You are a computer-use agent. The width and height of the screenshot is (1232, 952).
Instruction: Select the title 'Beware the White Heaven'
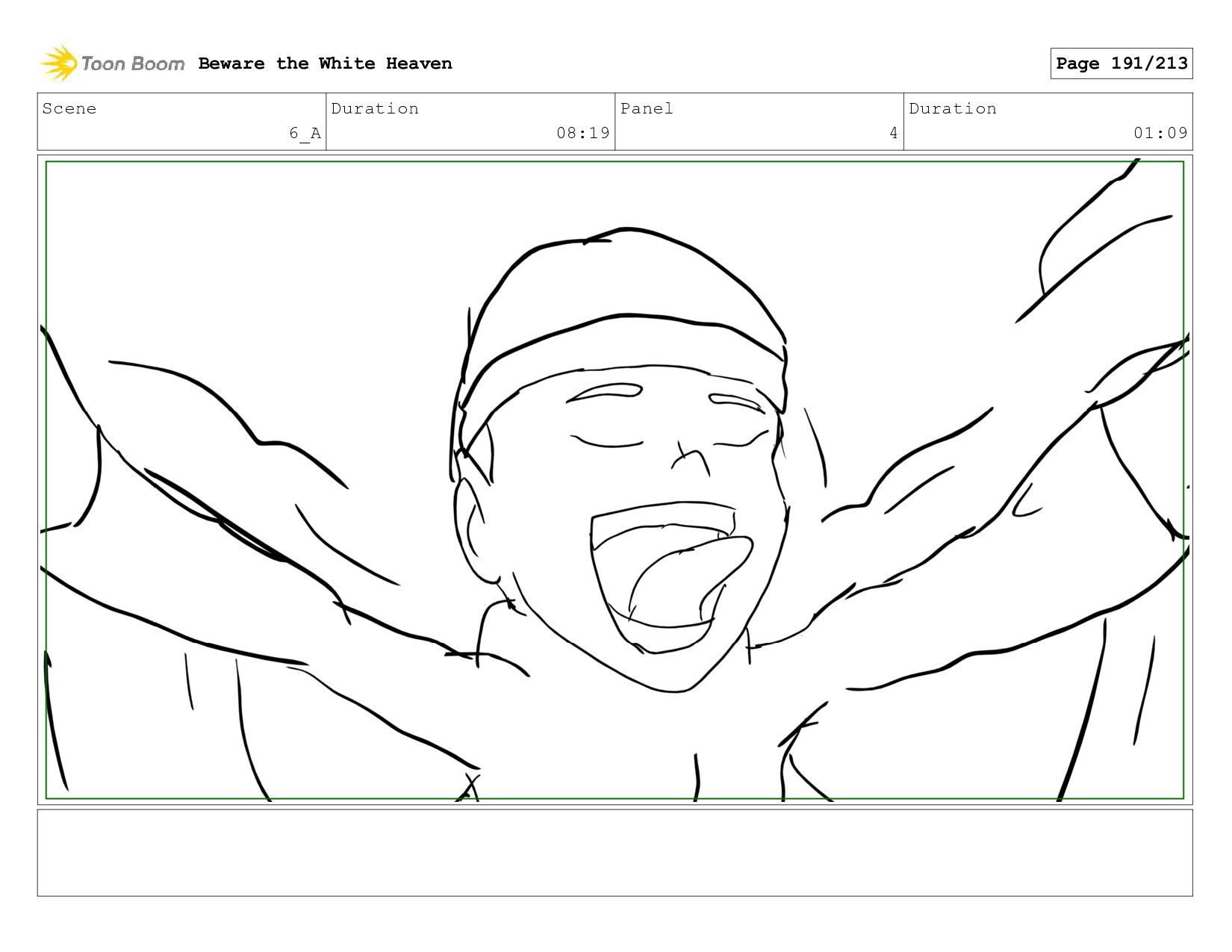coord(325,63)
